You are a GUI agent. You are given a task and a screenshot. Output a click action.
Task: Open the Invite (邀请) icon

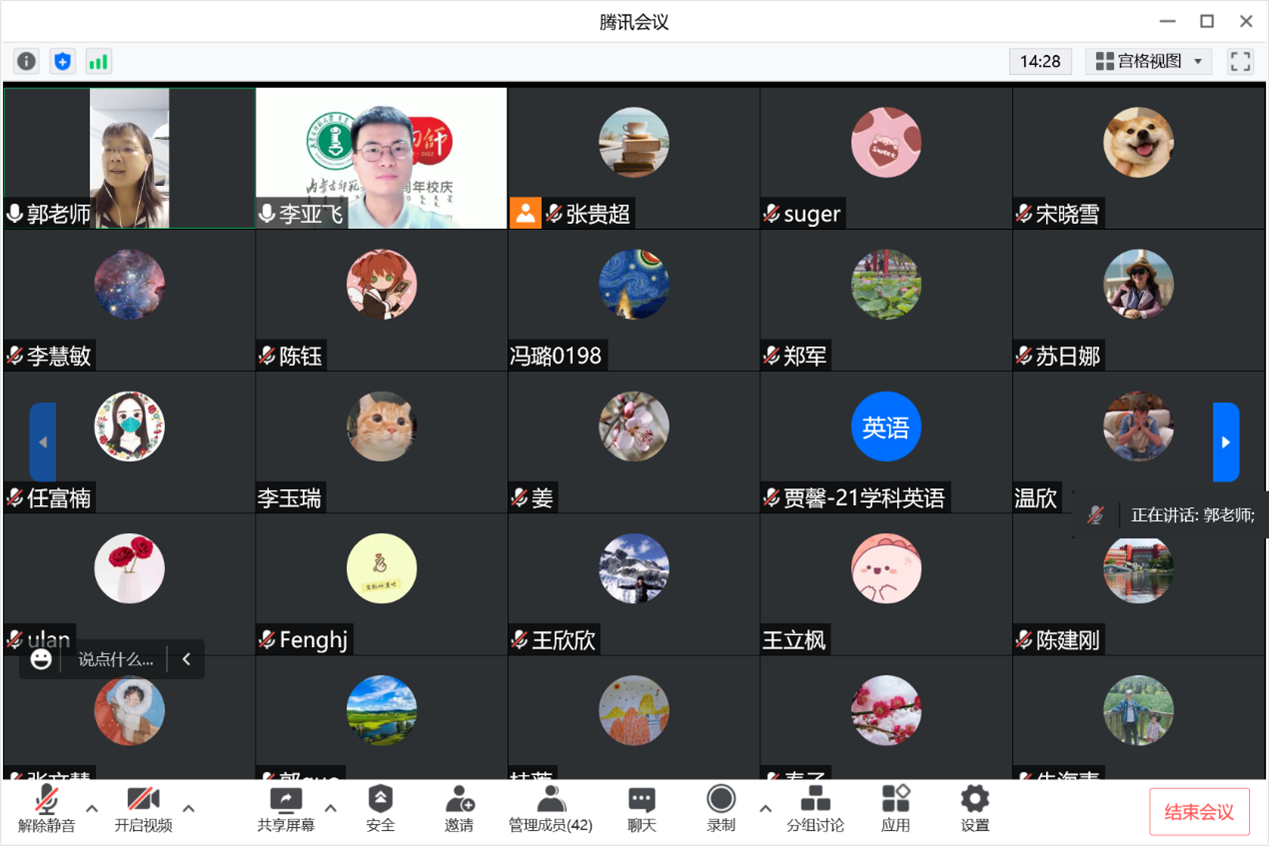459,809
